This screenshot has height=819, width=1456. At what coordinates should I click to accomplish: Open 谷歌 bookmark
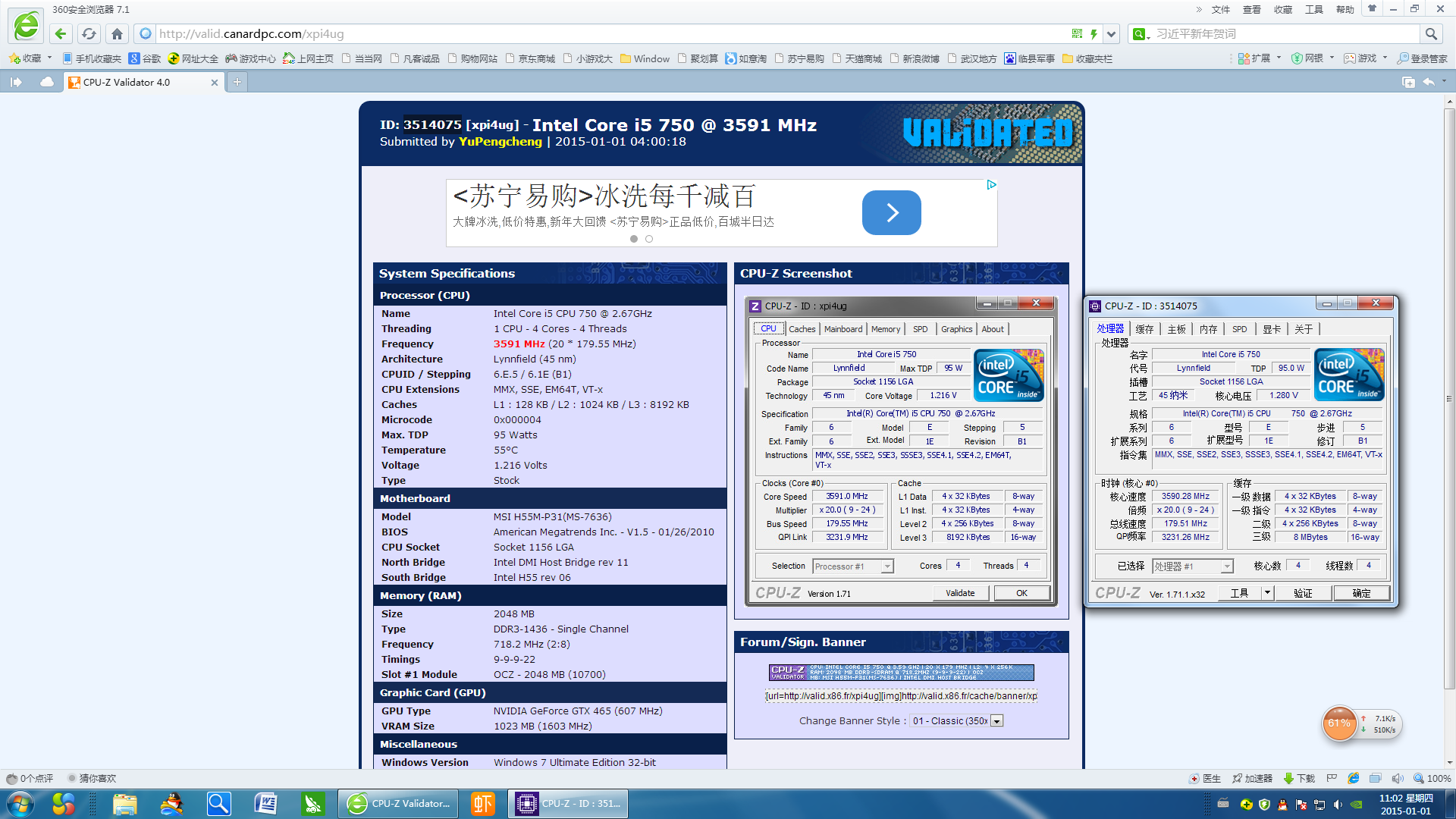(145, 58)
